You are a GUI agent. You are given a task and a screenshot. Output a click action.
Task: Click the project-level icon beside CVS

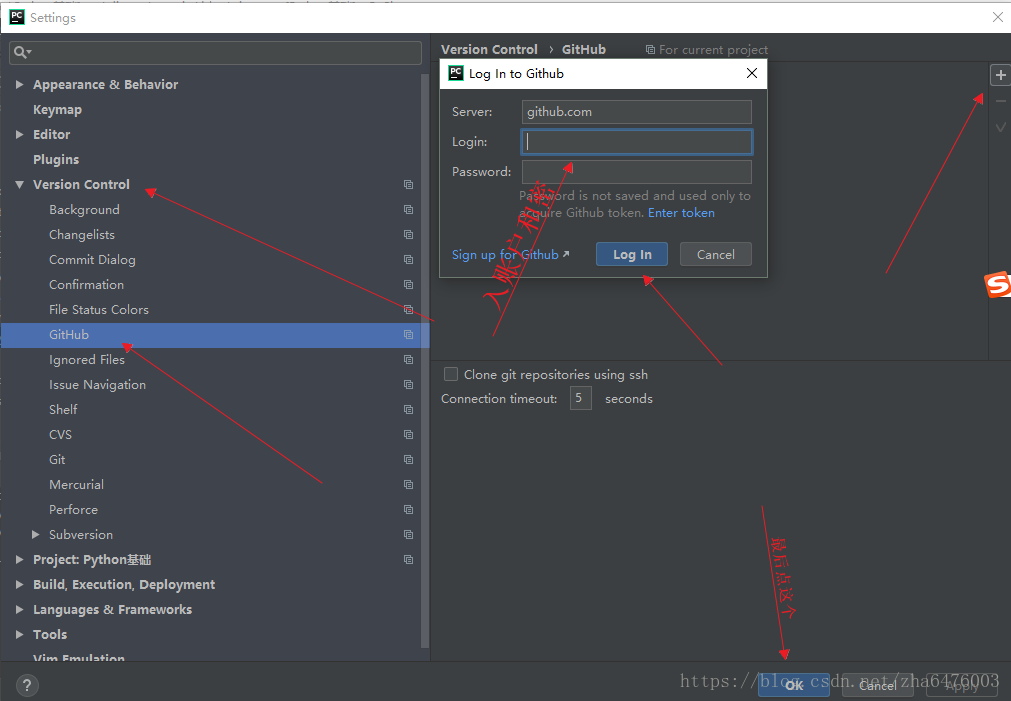click(408, 435)
